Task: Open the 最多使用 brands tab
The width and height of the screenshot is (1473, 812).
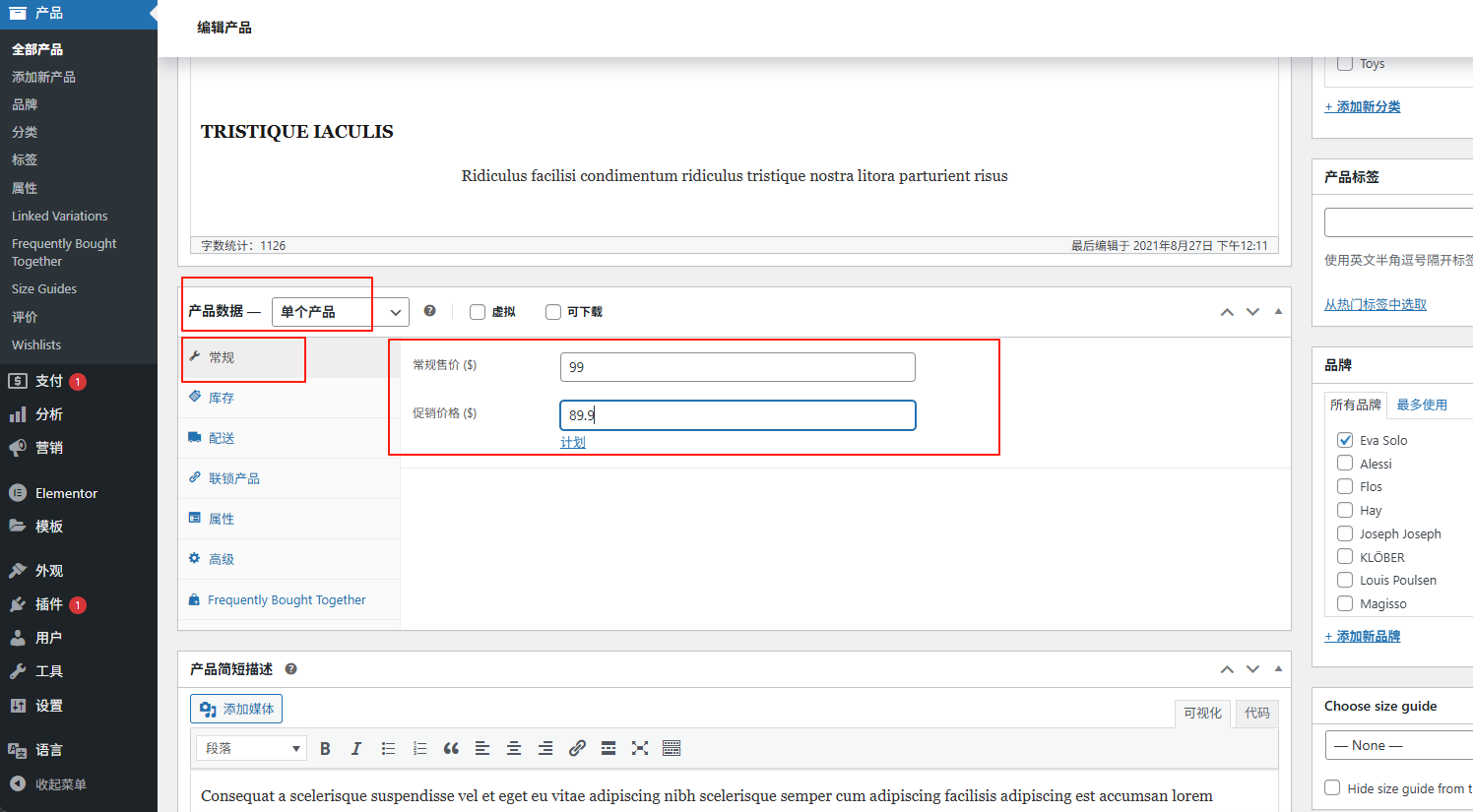Action: point(1421,405)
